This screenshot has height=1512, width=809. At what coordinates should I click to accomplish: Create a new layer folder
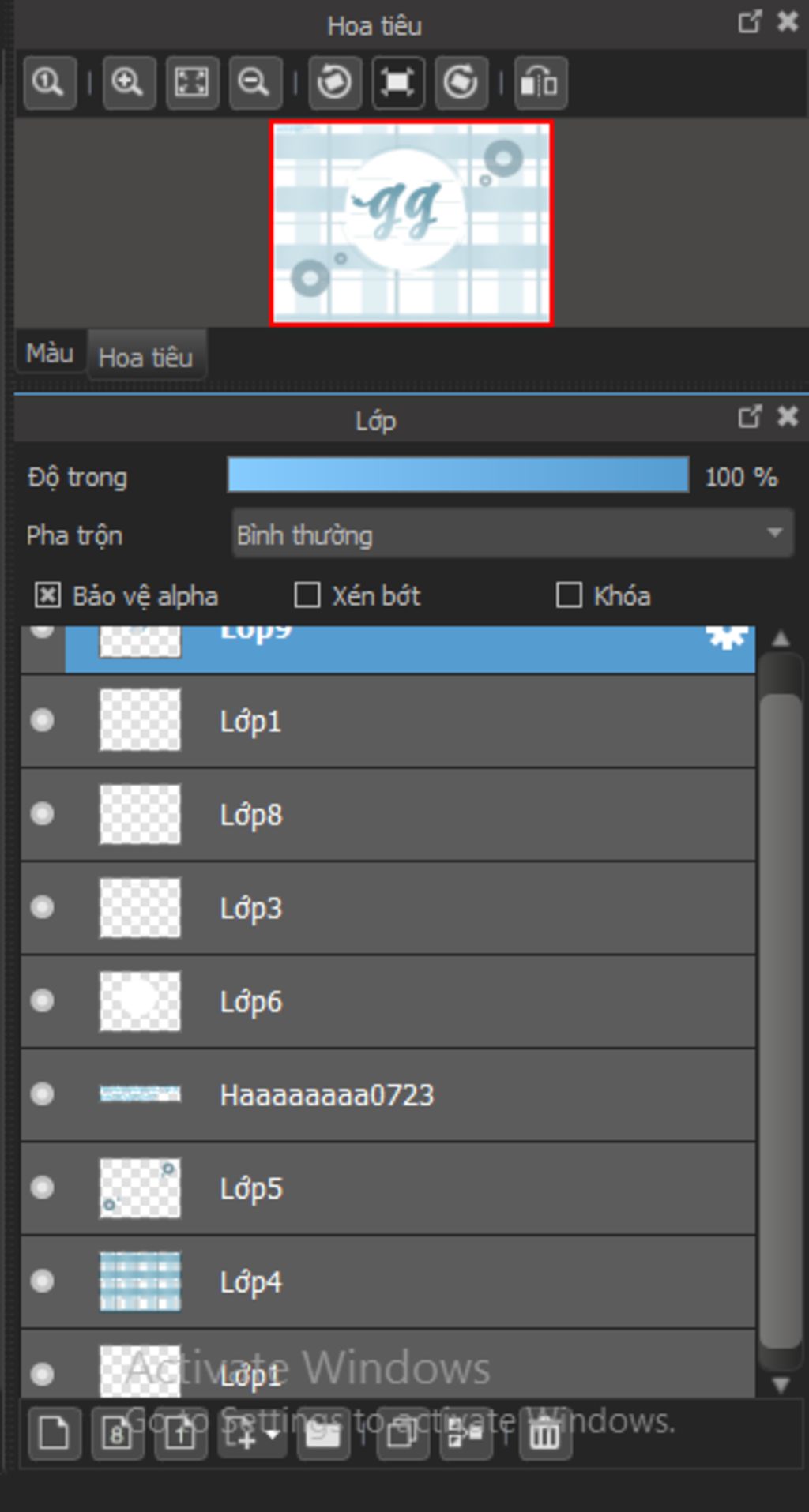[x=323, y=1434]
